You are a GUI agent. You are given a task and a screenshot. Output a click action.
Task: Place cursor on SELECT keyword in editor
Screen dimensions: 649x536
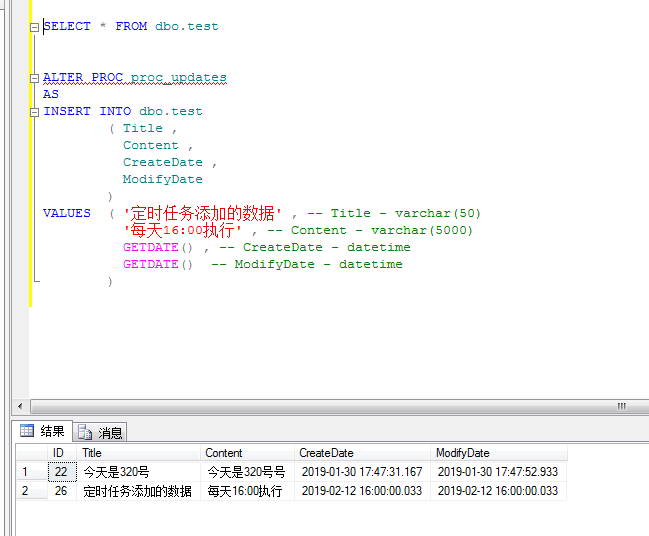point(67,26)
